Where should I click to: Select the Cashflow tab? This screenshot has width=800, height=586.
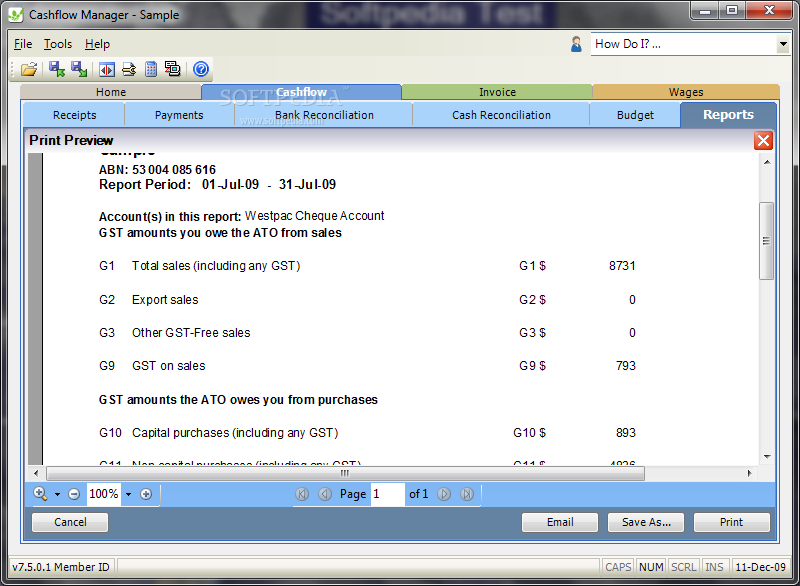(301, 92)
